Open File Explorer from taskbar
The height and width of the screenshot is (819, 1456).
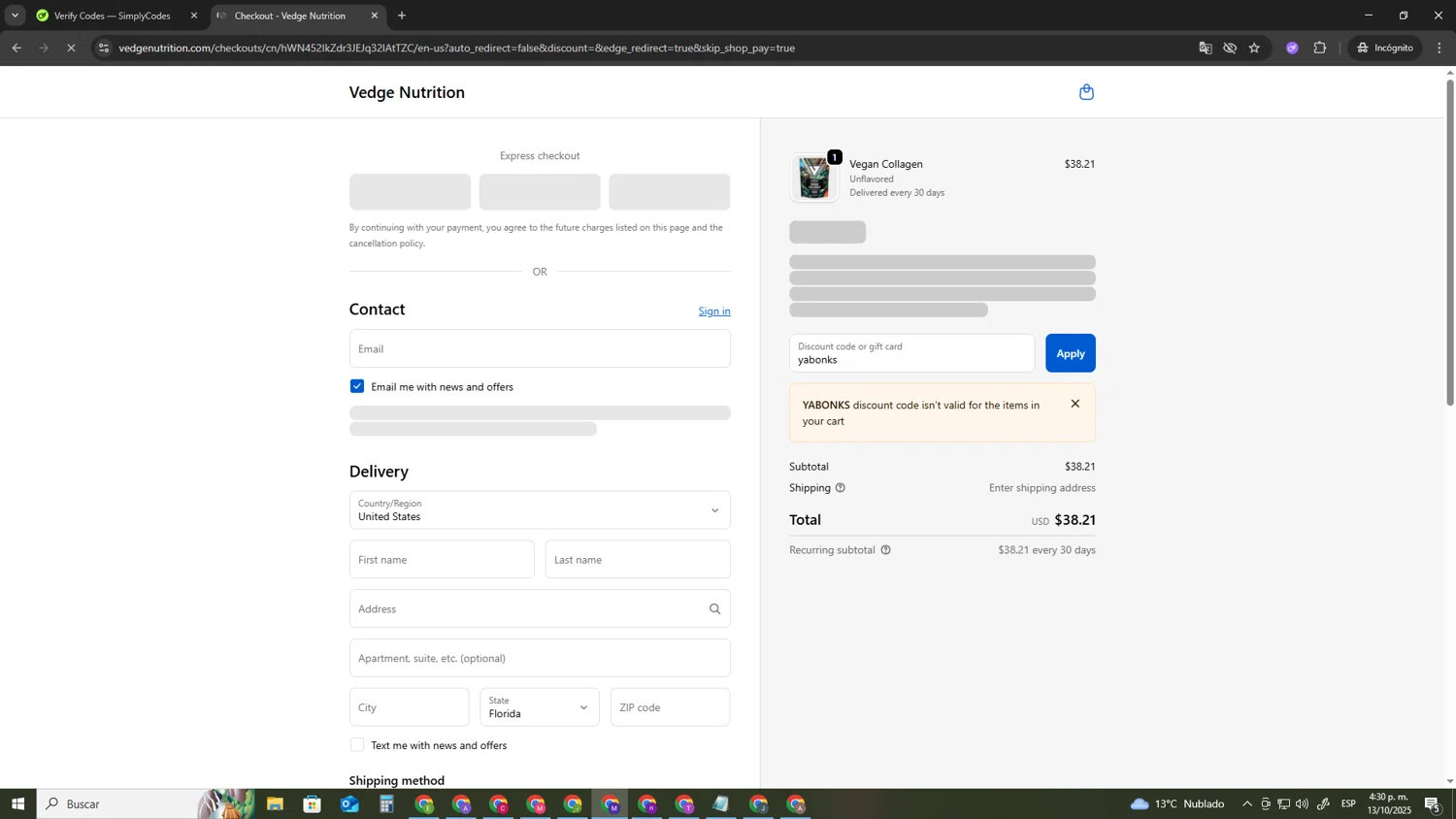[x=275, y=804]
